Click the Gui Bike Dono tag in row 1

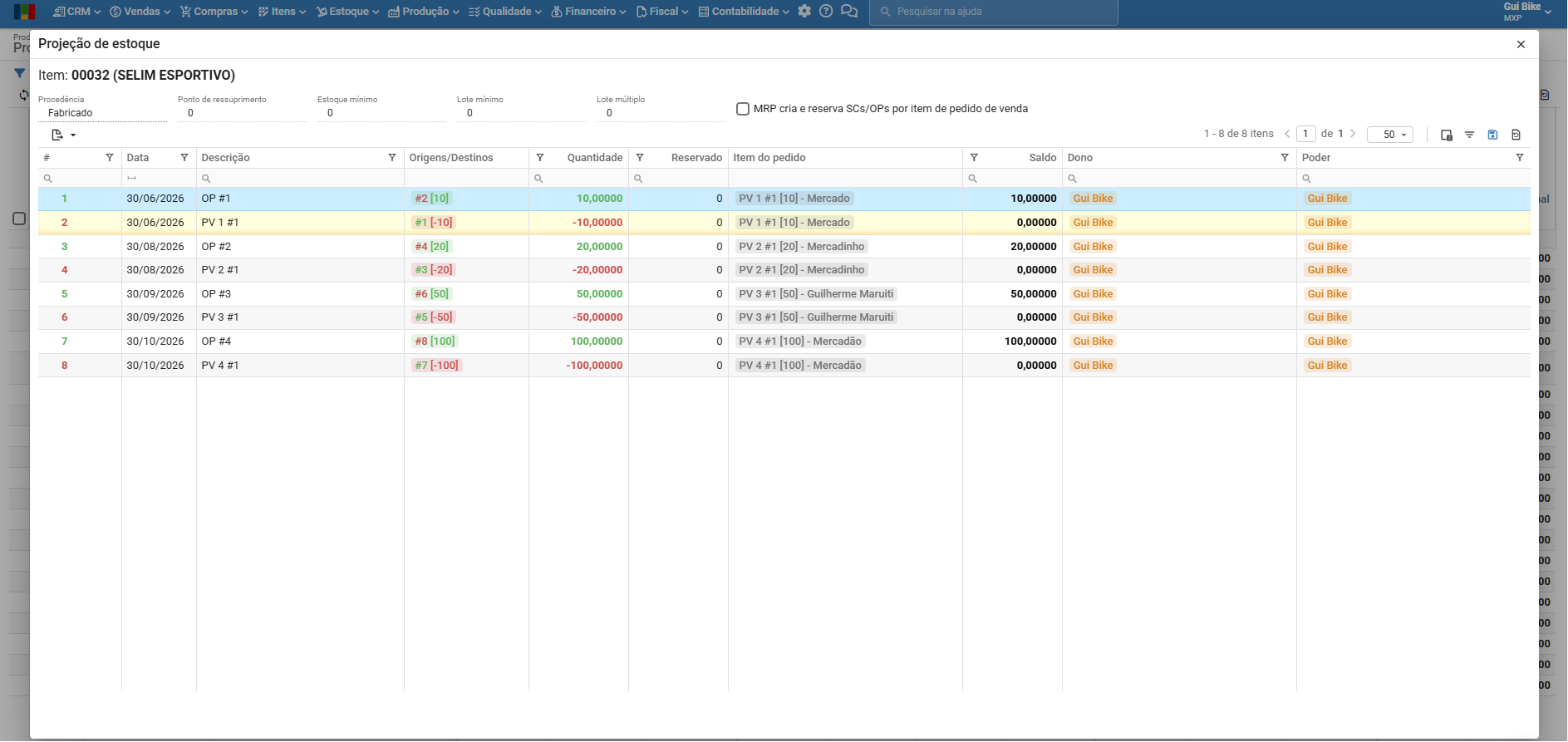1093,199
